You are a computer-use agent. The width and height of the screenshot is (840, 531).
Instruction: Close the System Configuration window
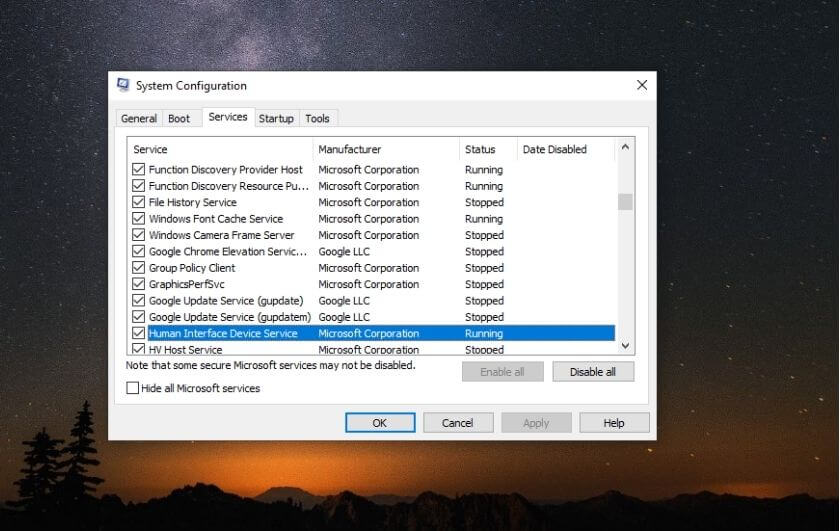pyautogui.click(x=642, y=86)
